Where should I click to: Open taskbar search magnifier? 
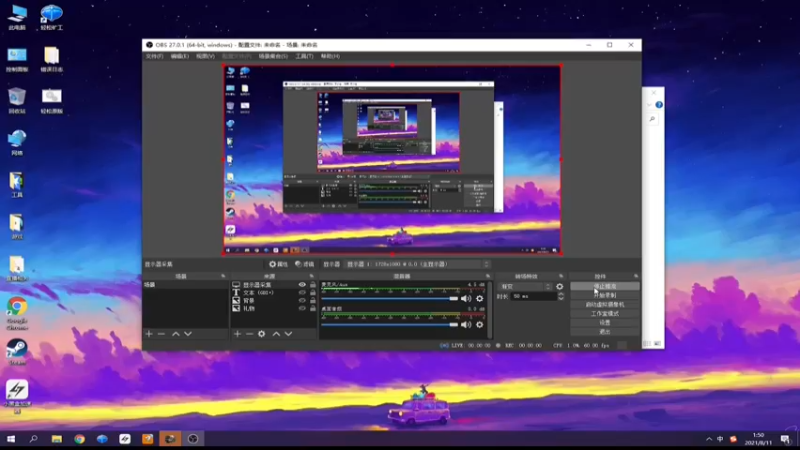click(x=34, y=439)
